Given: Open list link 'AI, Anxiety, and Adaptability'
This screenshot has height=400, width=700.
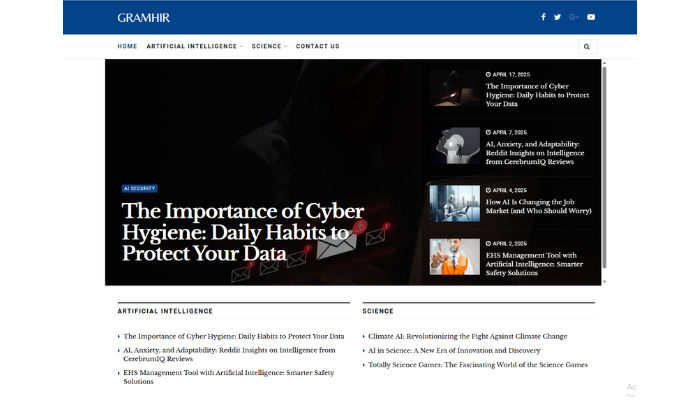Looking at the screenshot, I should [x=229, y=354].
